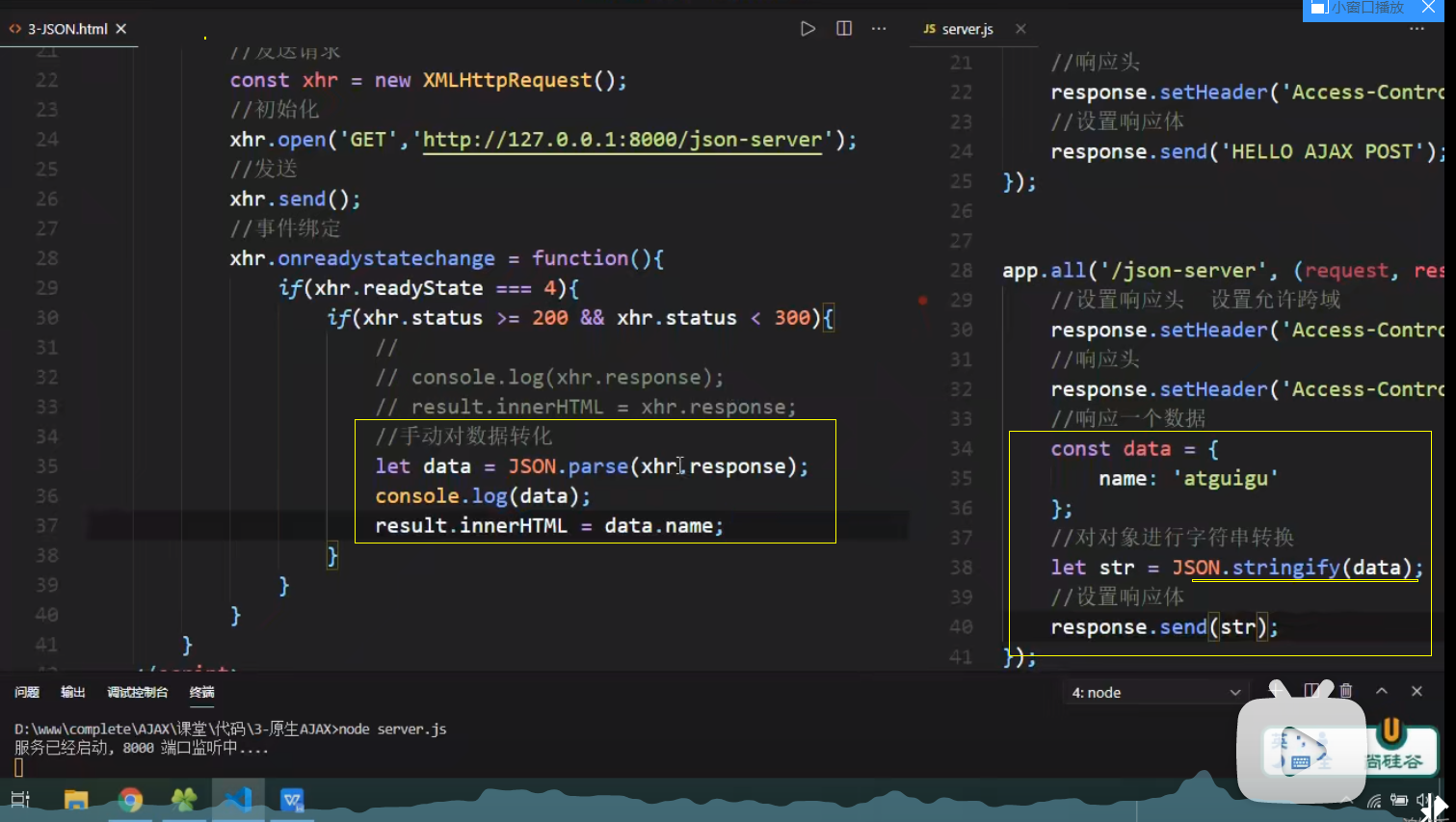This screenshot has height=822, width=1456.
Task: Kill the terminal with the trash icon
Action: (1346, 691)
